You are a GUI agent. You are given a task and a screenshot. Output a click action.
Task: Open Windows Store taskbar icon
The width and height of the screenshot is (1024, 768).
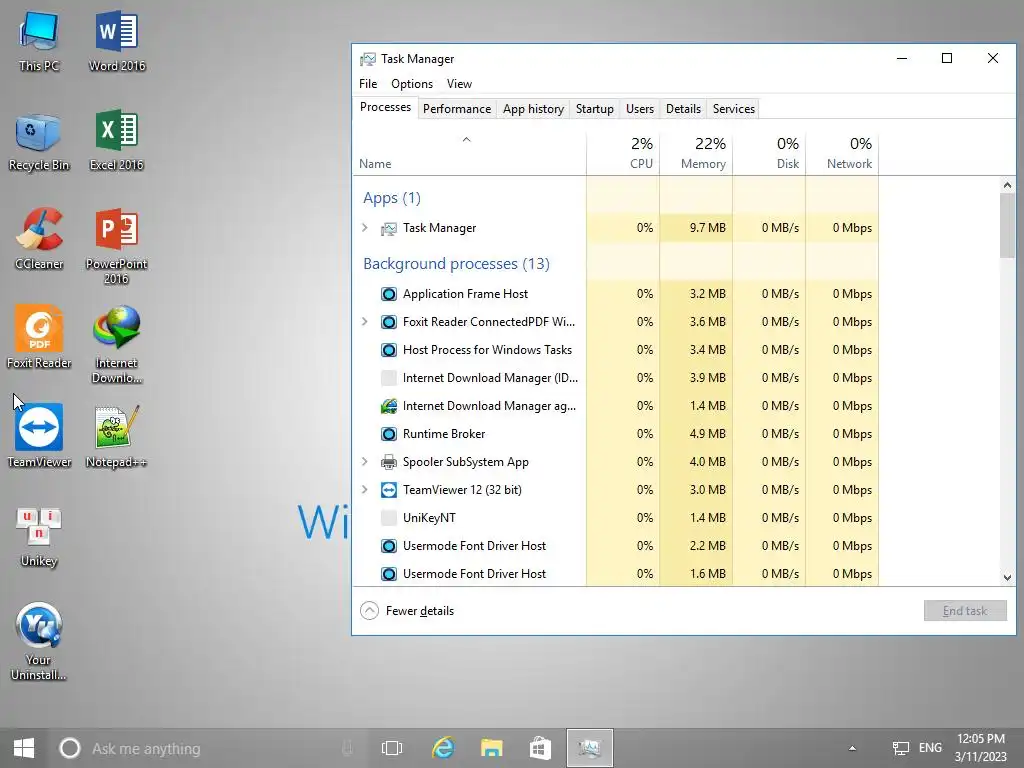[x=540, y=748]
